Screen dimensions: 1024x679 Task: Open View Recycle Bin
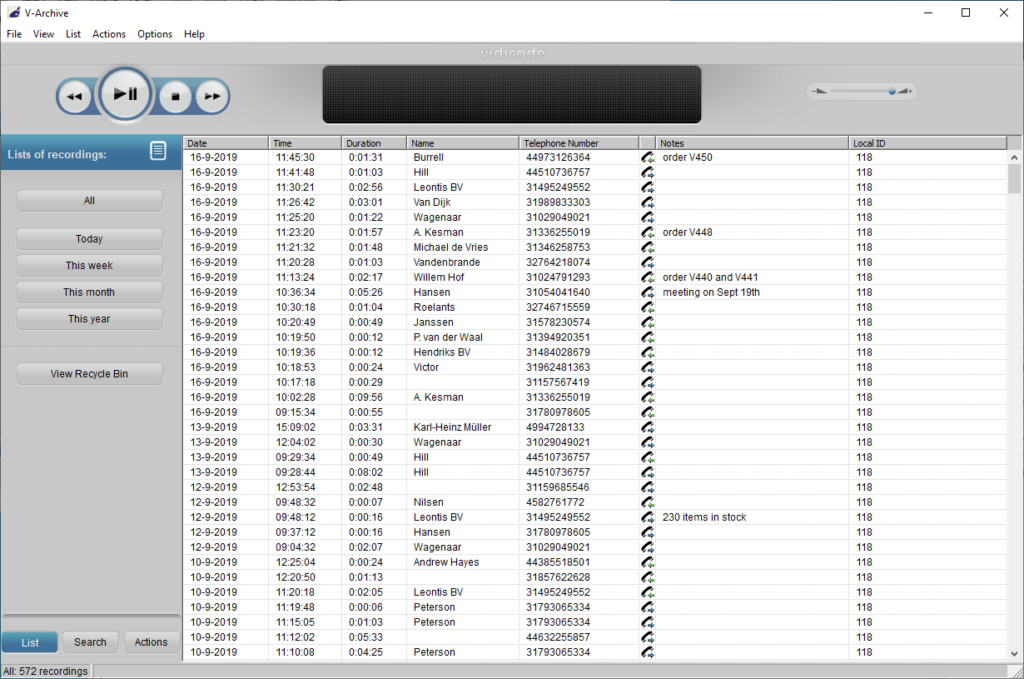pyautogui.click(x=89, y=374)
